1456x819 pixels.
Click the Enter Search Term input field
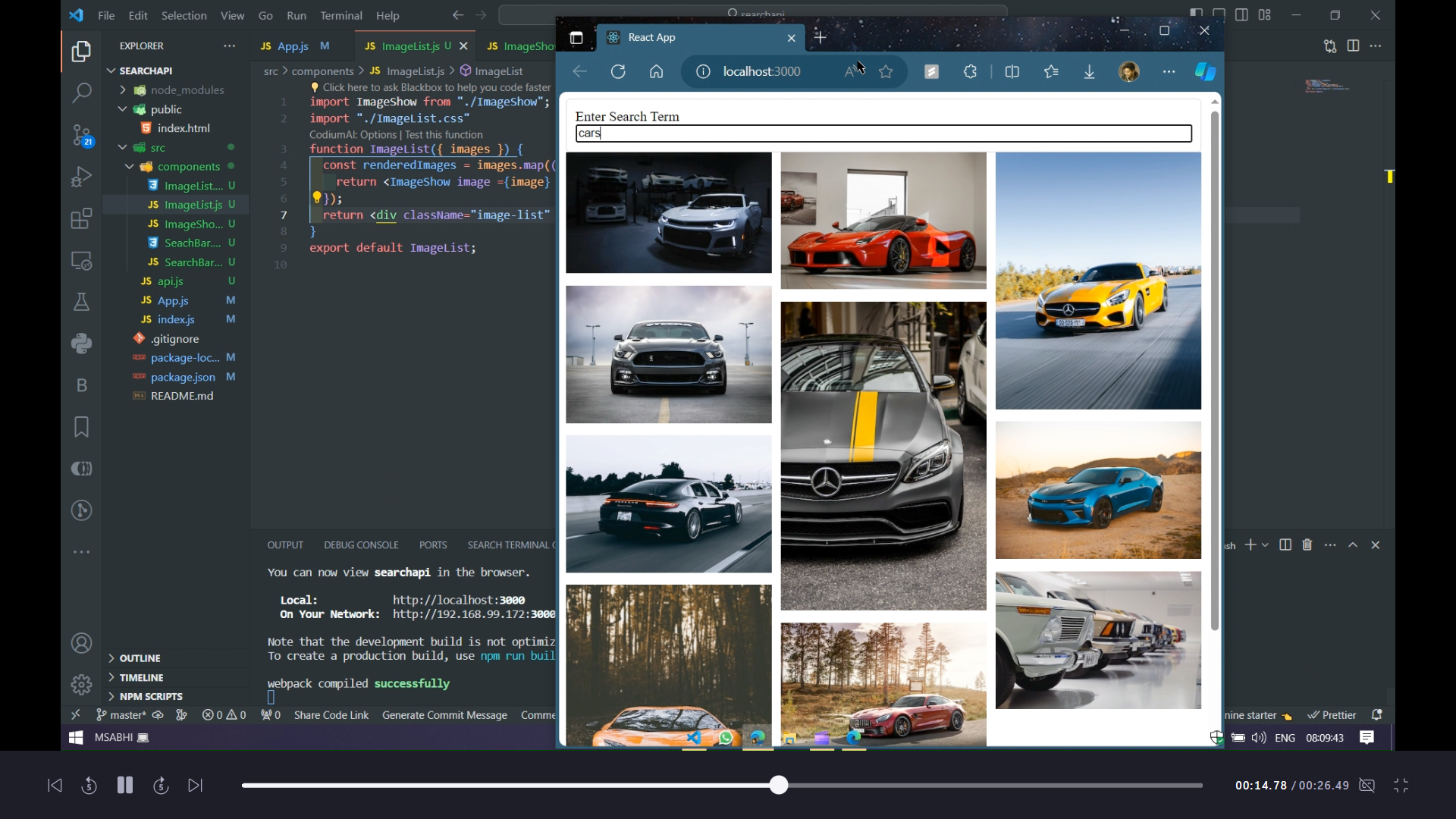(883, 133)
